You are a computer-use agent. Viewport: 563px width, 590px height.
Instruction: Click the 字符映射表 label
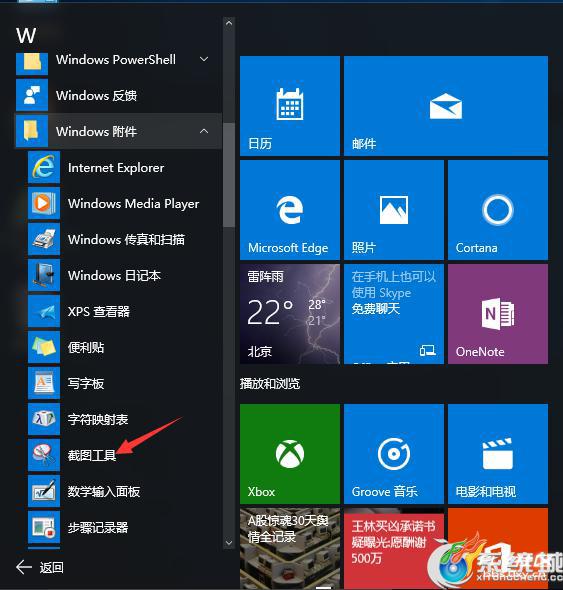pos(98,420)
